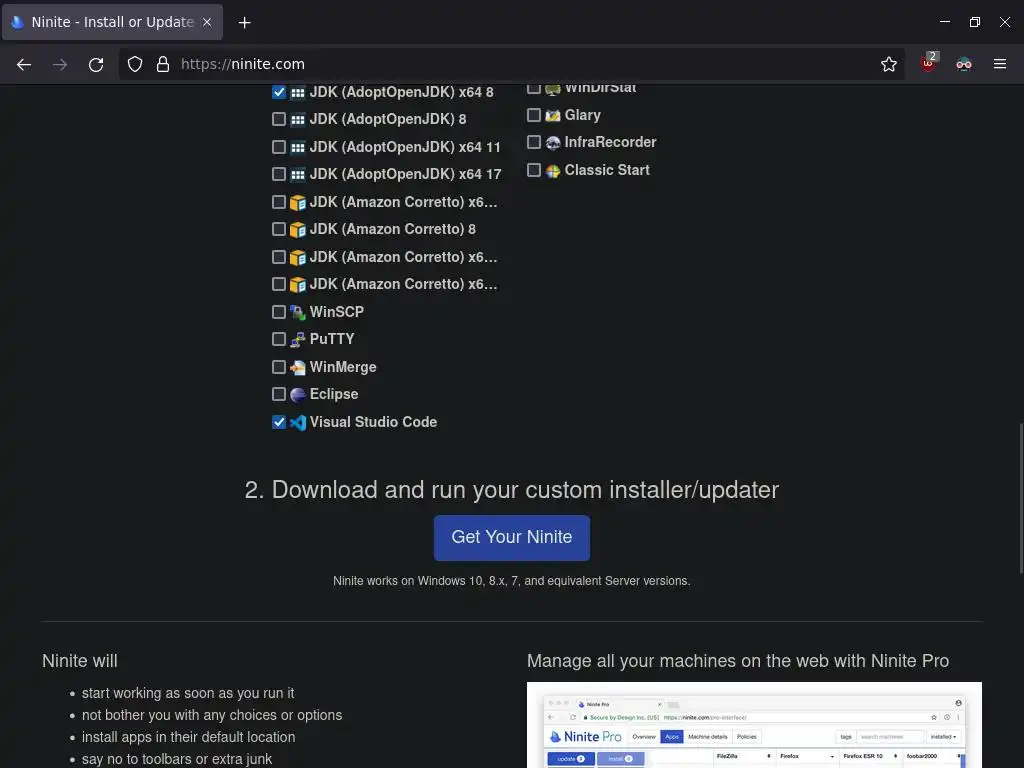Image resolution: width=1024 pixels, height=768 pixels.
Task: Click the Get Your Ninite button
Action: [511, 537]
